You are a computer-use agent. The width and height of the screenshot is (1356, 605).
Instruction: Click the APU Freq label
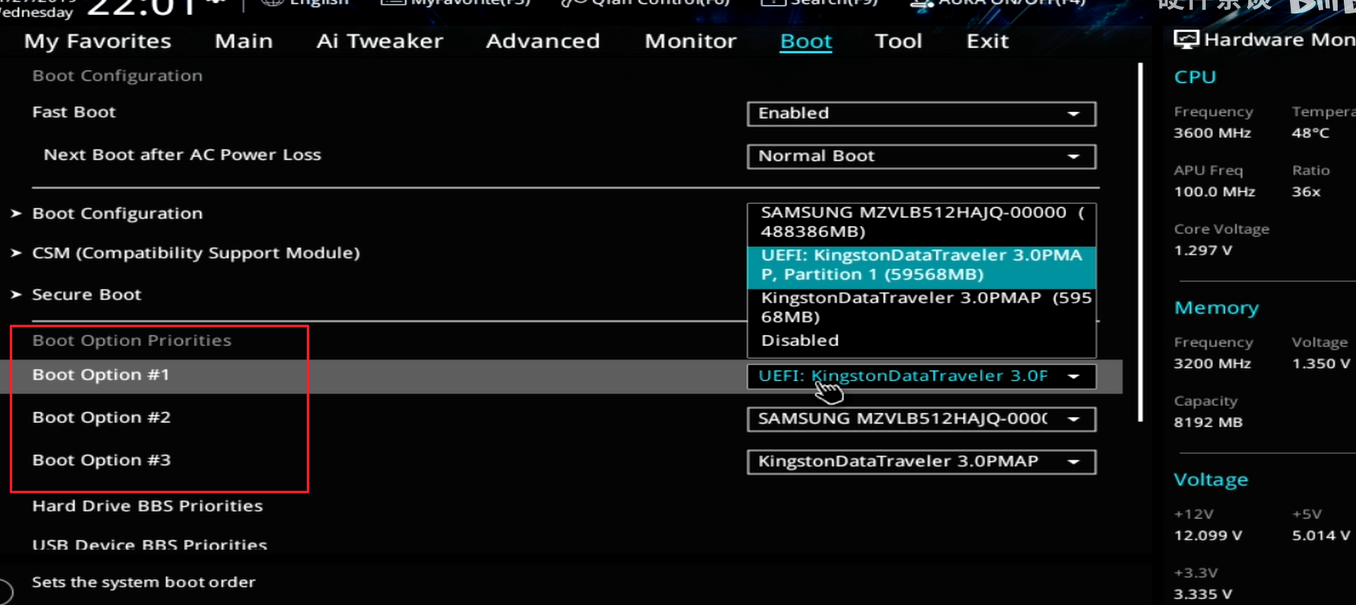point(1208,171)
